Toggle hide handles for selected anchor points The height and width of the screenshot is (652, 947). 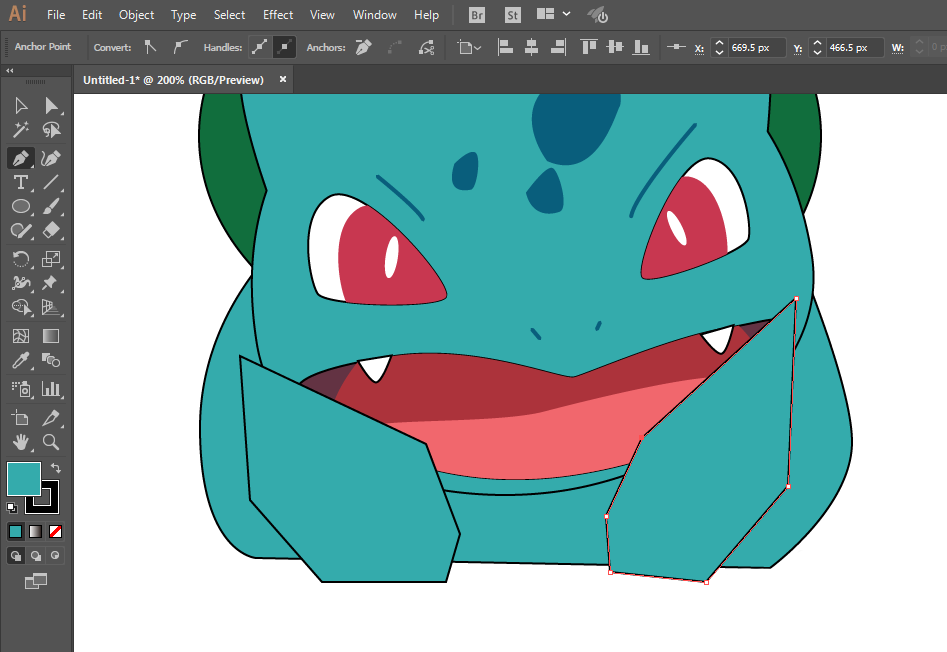pos(284,47)
